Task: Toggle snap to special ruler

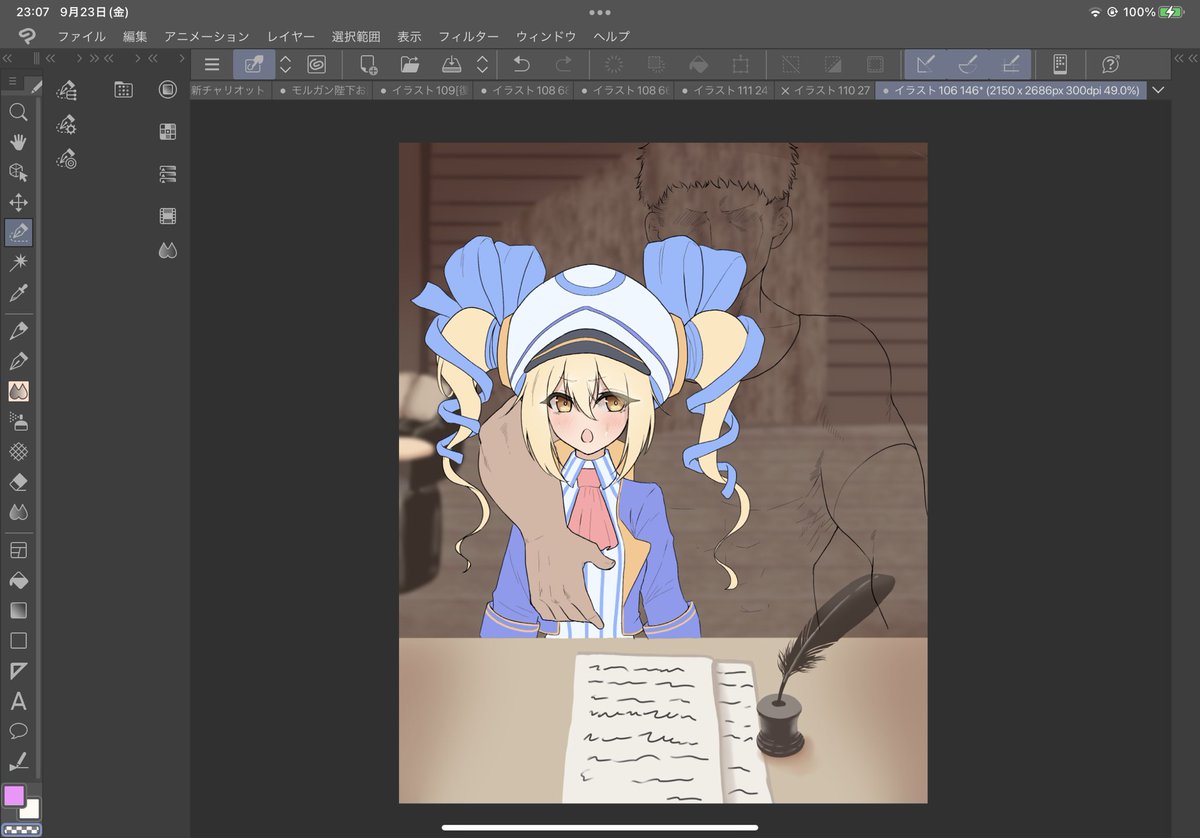Action: tap(967, 64)
